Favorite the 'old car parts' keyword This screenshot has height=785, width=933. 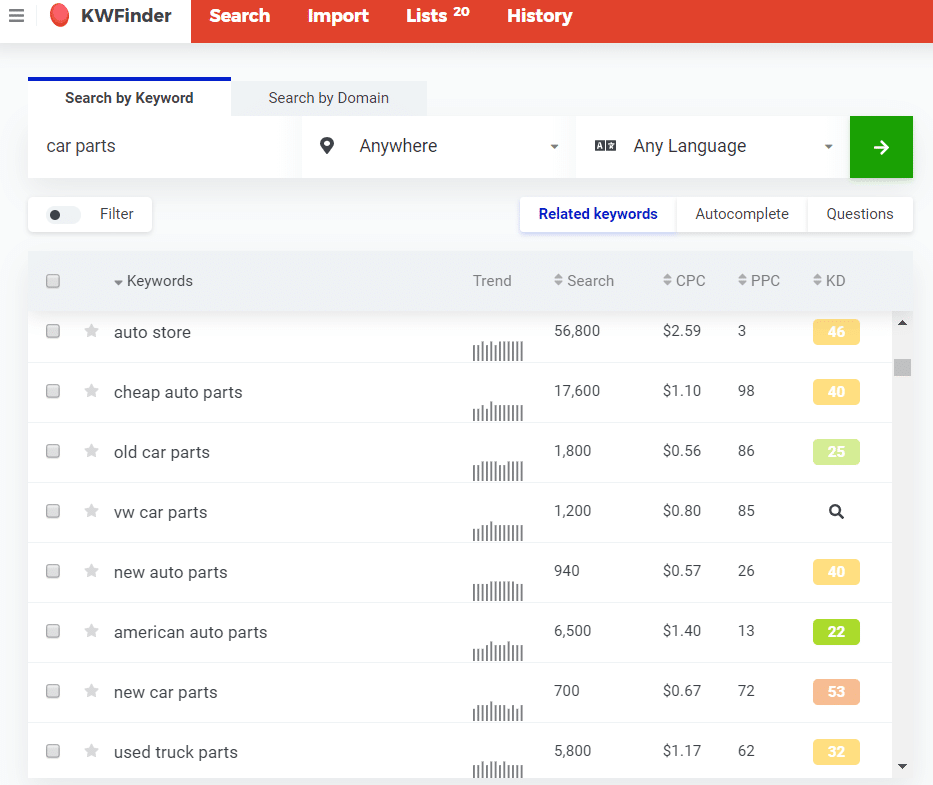92,451
